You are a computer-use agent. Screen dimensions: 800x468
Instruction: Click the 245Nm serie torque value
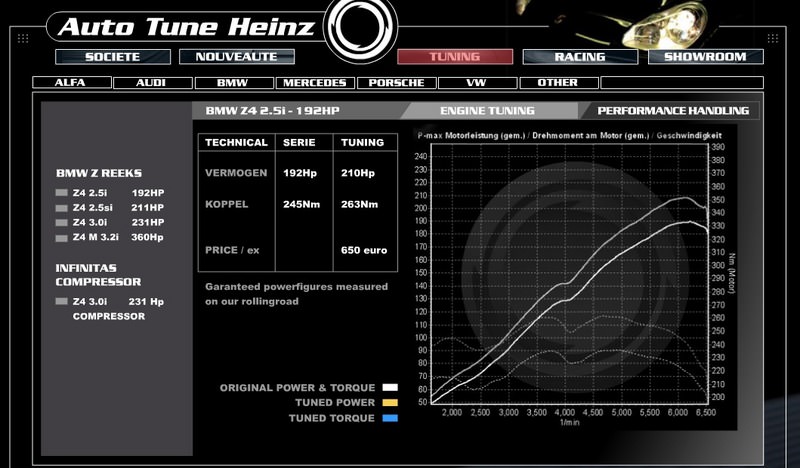coord(302,205)
